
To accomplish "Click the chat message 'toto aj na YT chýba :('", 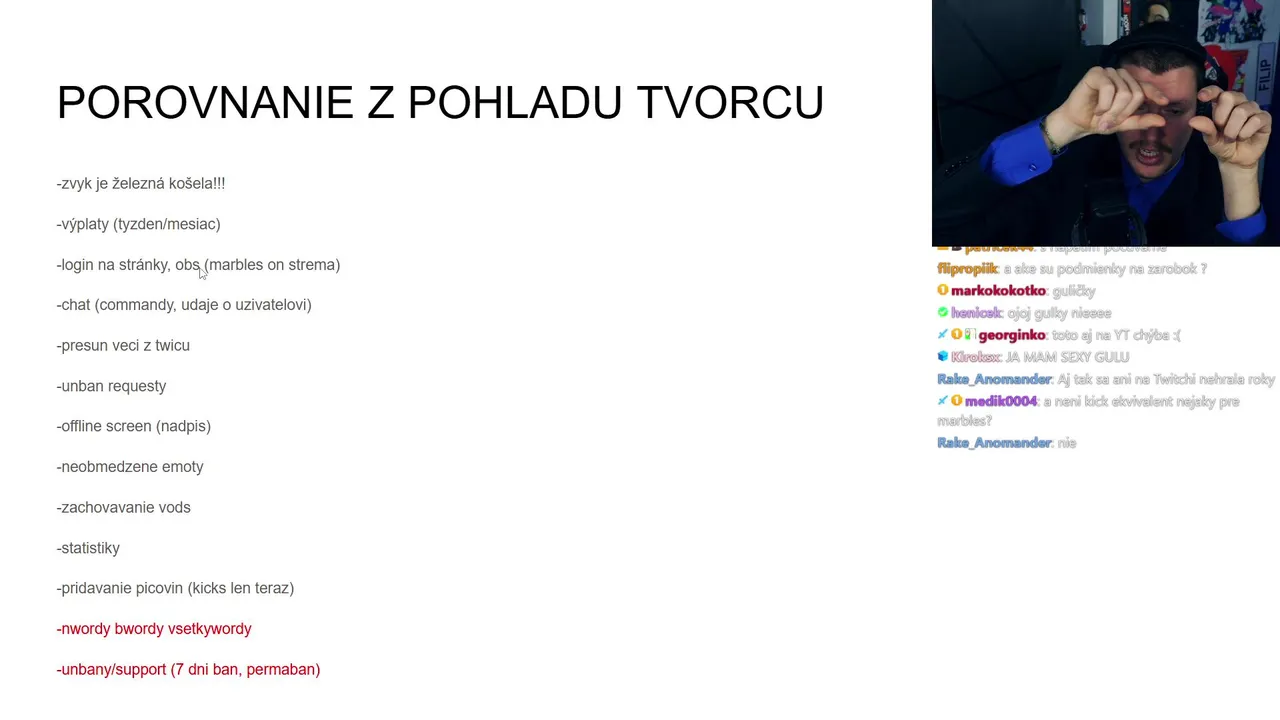I will coord(1116,334).
